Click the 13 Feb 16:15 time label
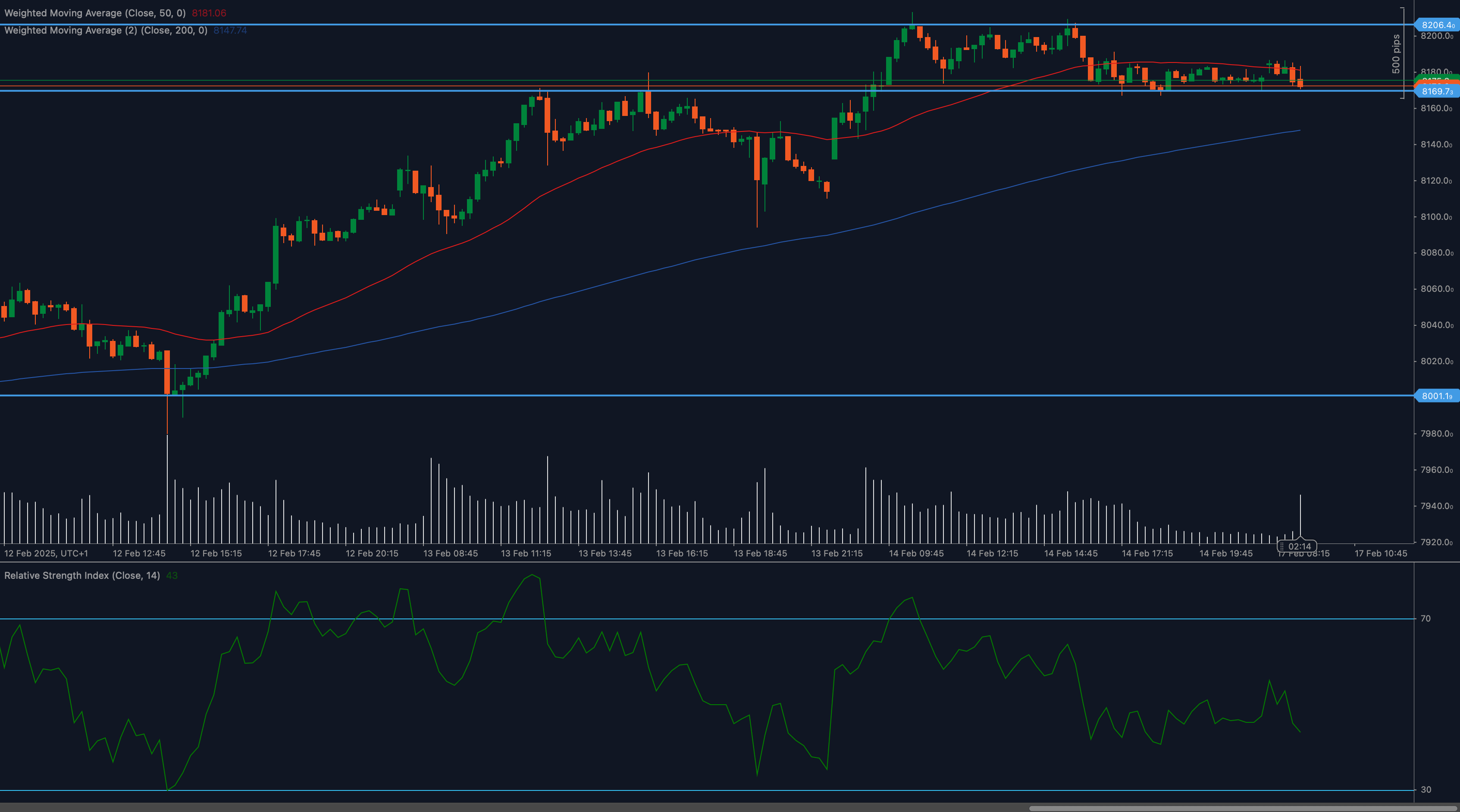Viewport: 1460px width, 812px height. pyautogui.click(x=682, y=553)
